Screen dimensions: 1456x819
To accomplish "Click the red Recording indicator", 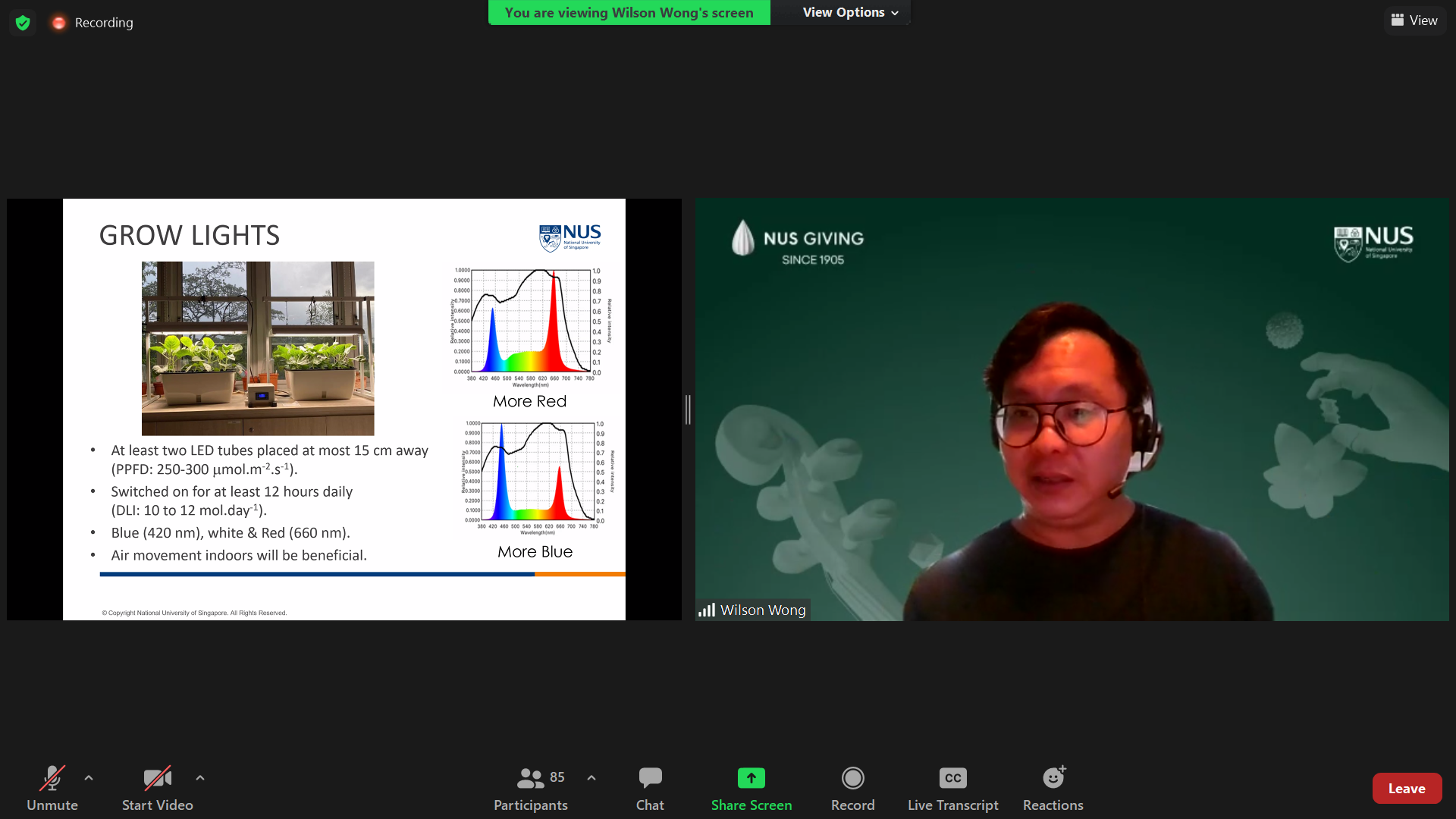I will point(59,23).
